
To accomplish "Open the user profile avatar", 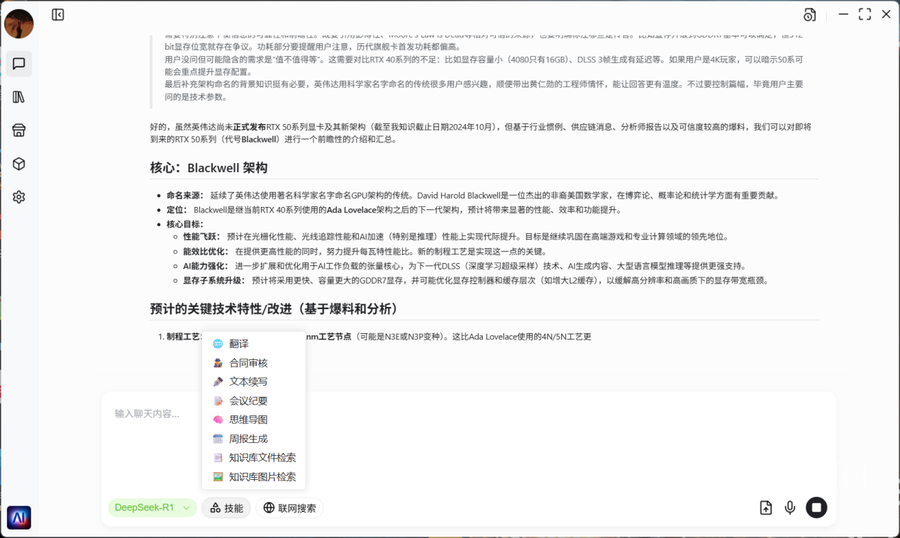I will pos(19,24).
